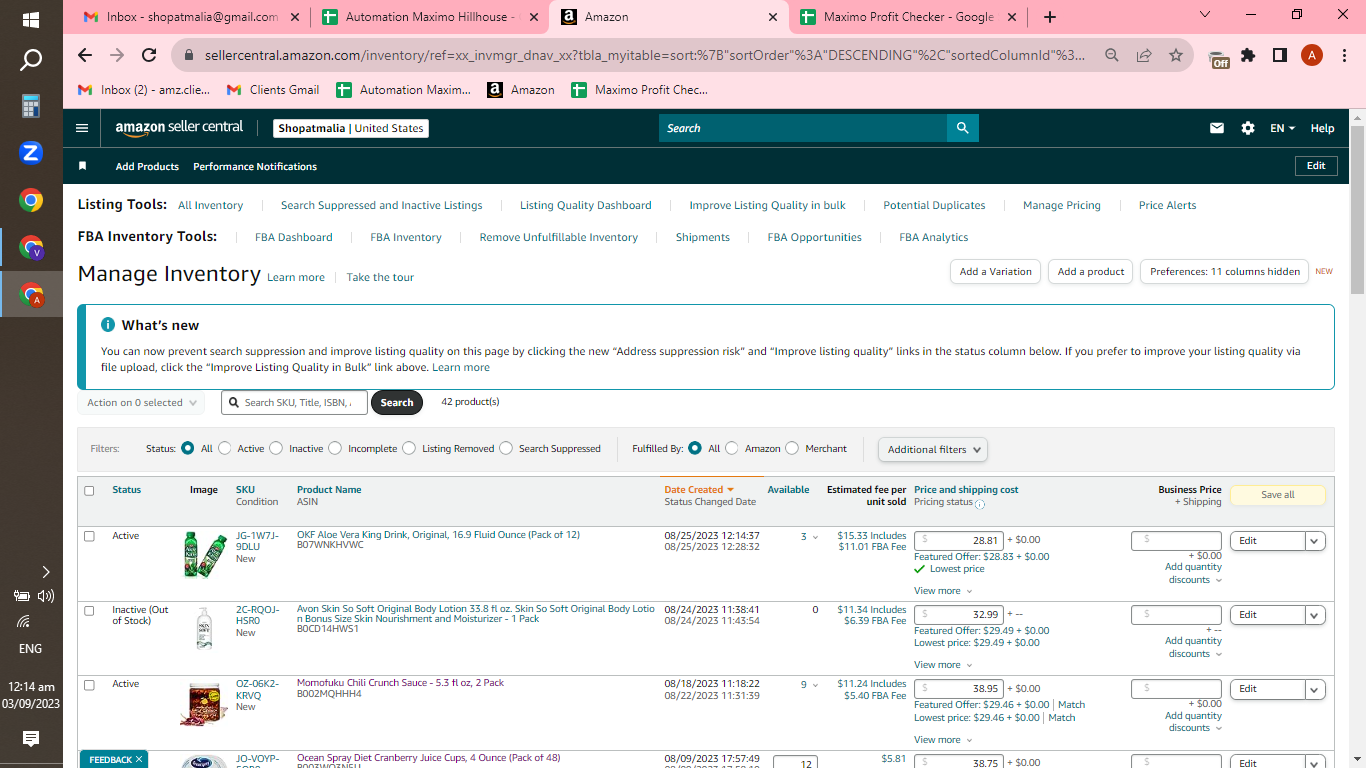
Task: Open Edit dropdown arrow for Avon lotion row
Action: (1315, 615)
